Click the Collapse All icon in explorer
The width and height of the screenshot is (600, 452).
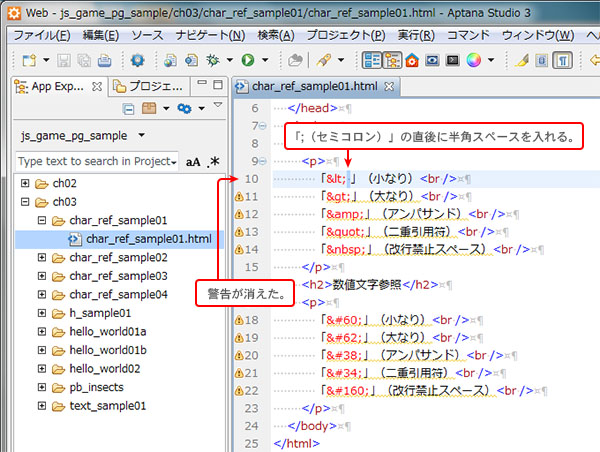pos(129,109)
